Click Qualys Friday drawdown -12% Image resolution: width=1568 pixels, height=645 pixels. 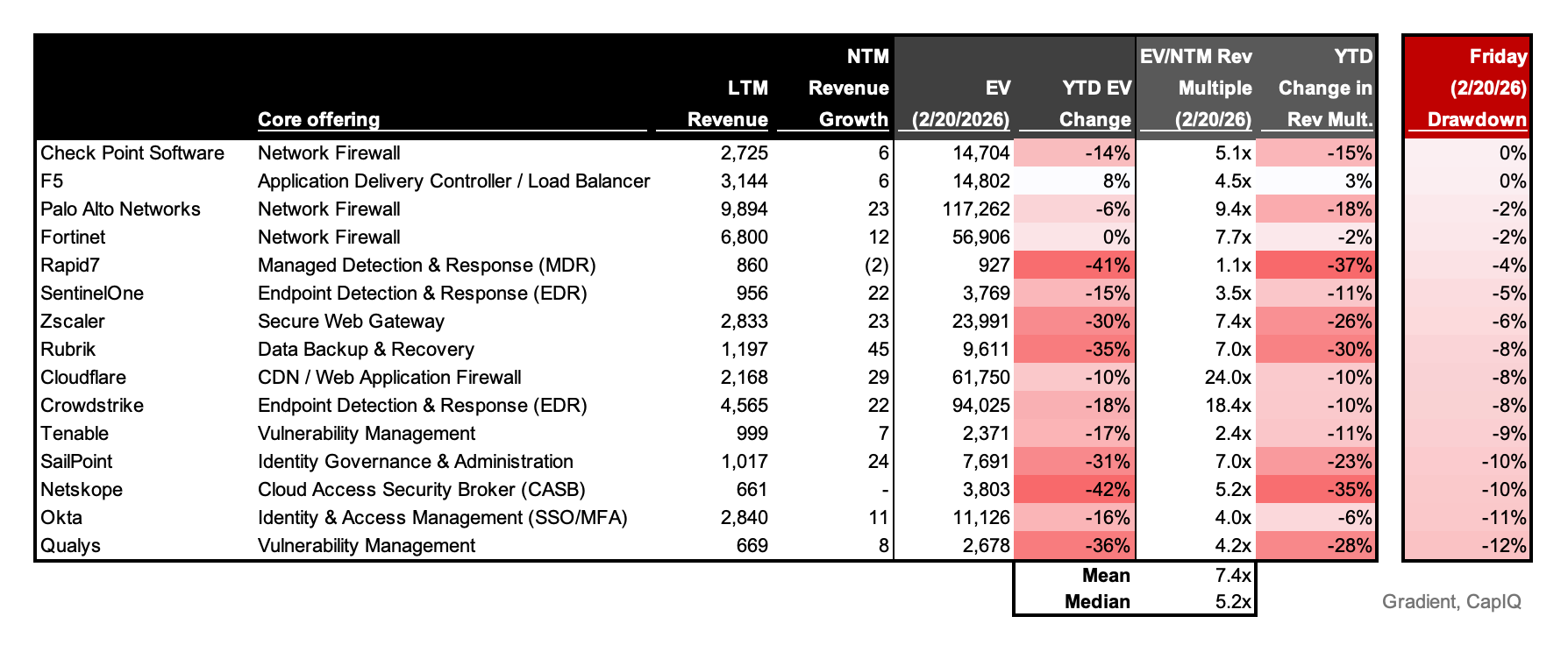[x=1503, y=545]
